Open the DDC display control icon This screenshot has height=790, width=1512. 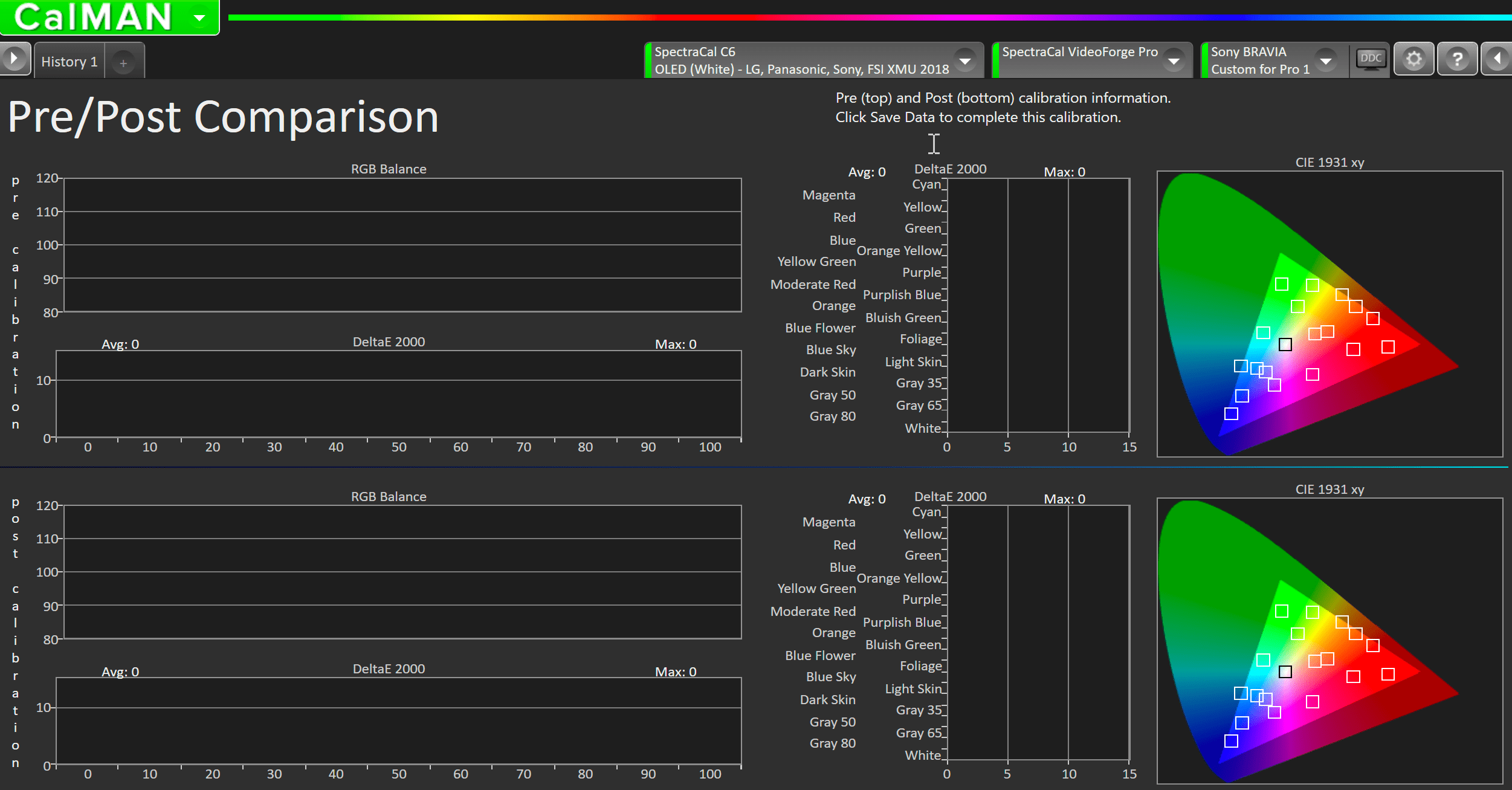click(x=1371, y=59)
